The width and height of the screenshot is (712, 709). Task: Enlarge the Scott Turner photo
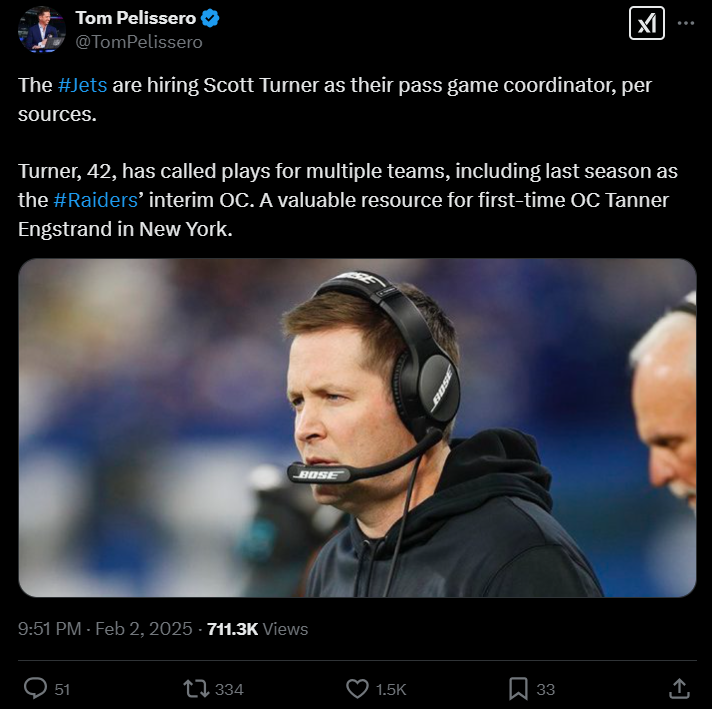tap(357, 428)
